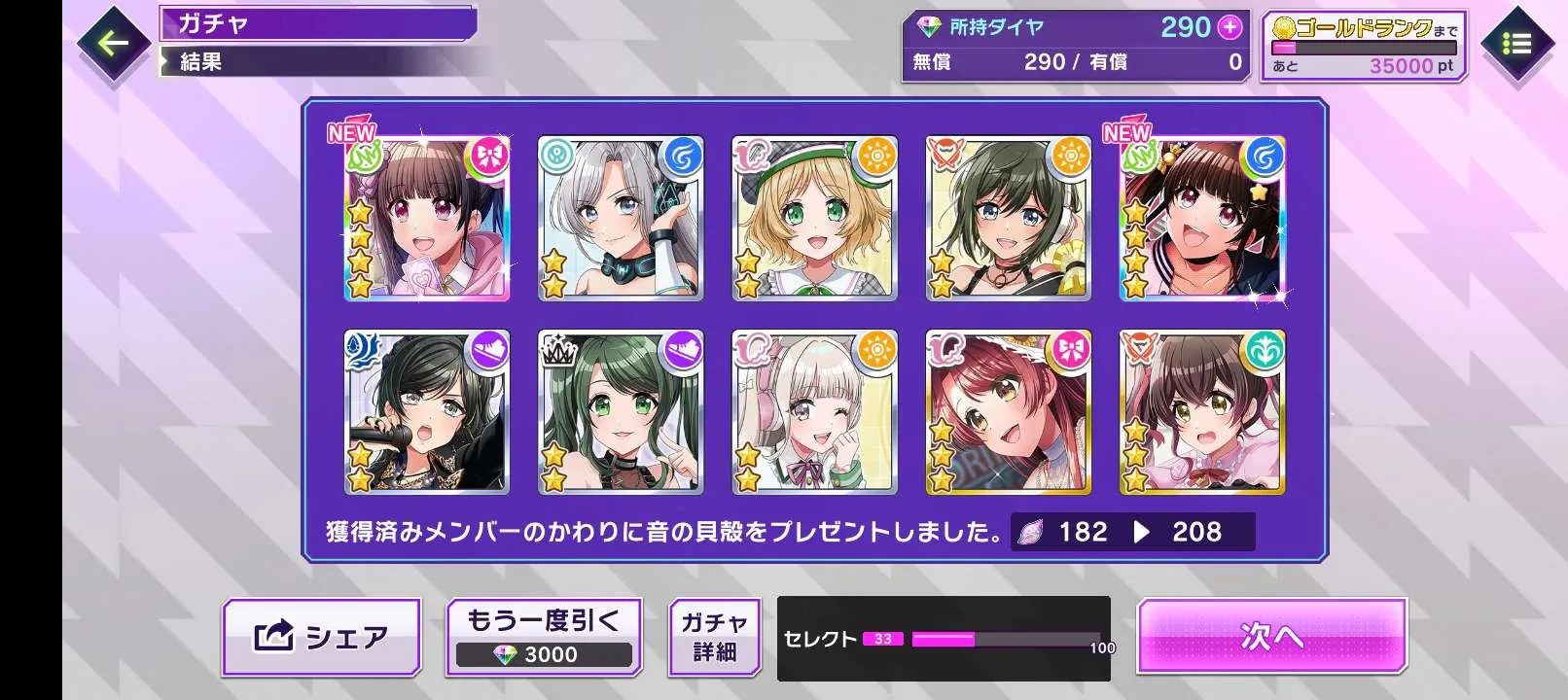Tap the ゴールドランク progress gauge
Screen dimensions: 1568x700
pos(1364,47)
